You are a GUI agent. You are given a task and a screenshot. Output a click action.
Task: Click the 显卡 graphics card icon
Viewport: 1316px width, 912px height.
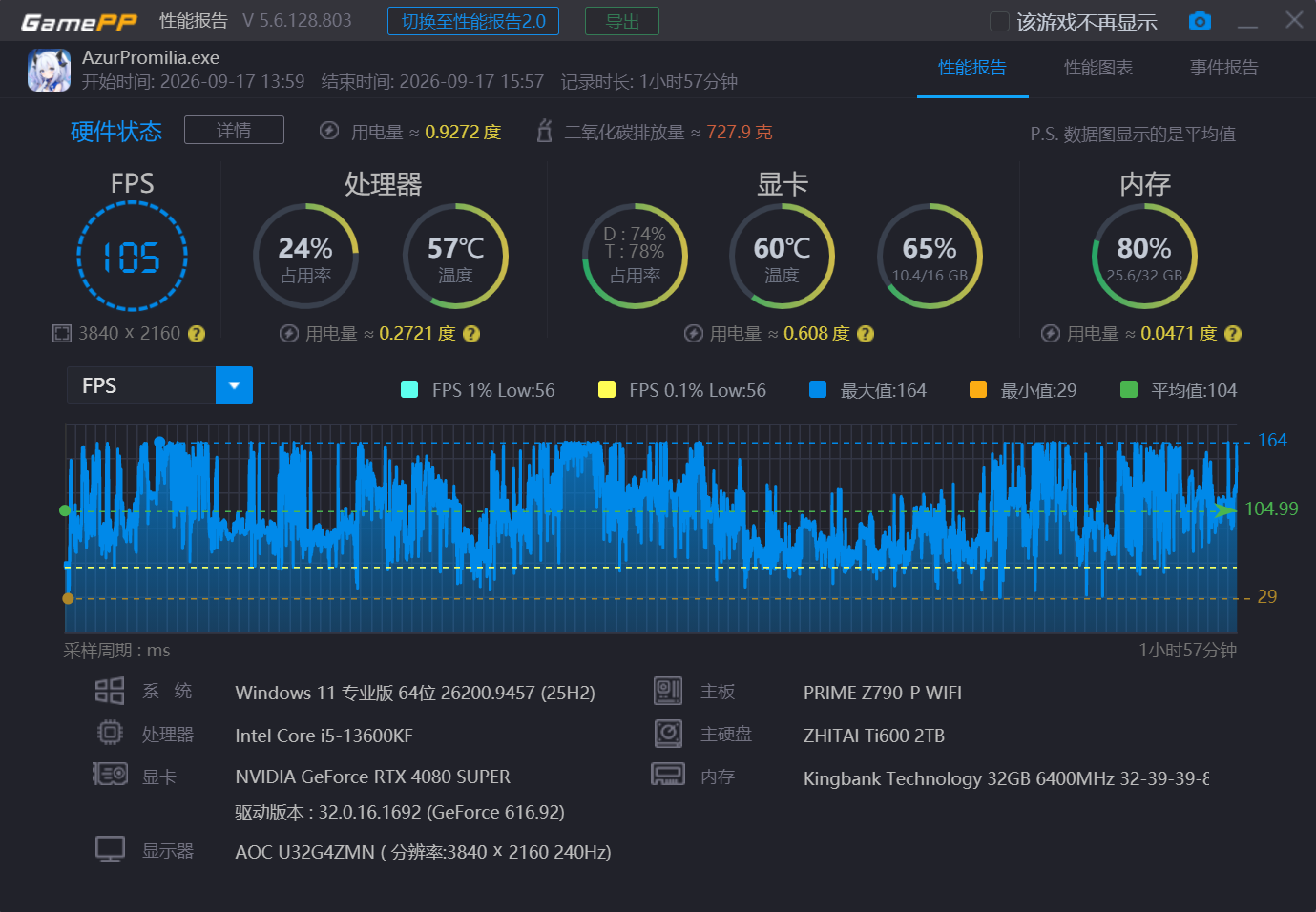[110, 774]
